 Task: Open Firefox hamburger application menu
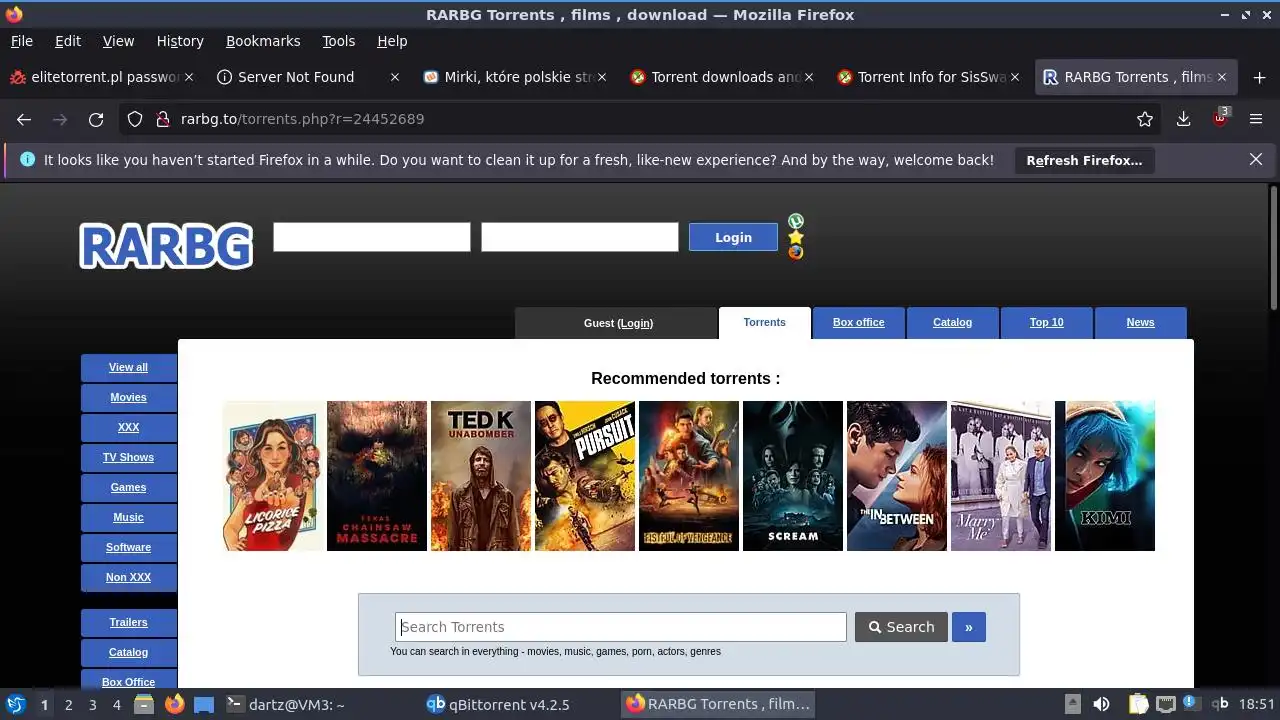pos(1256,119)
